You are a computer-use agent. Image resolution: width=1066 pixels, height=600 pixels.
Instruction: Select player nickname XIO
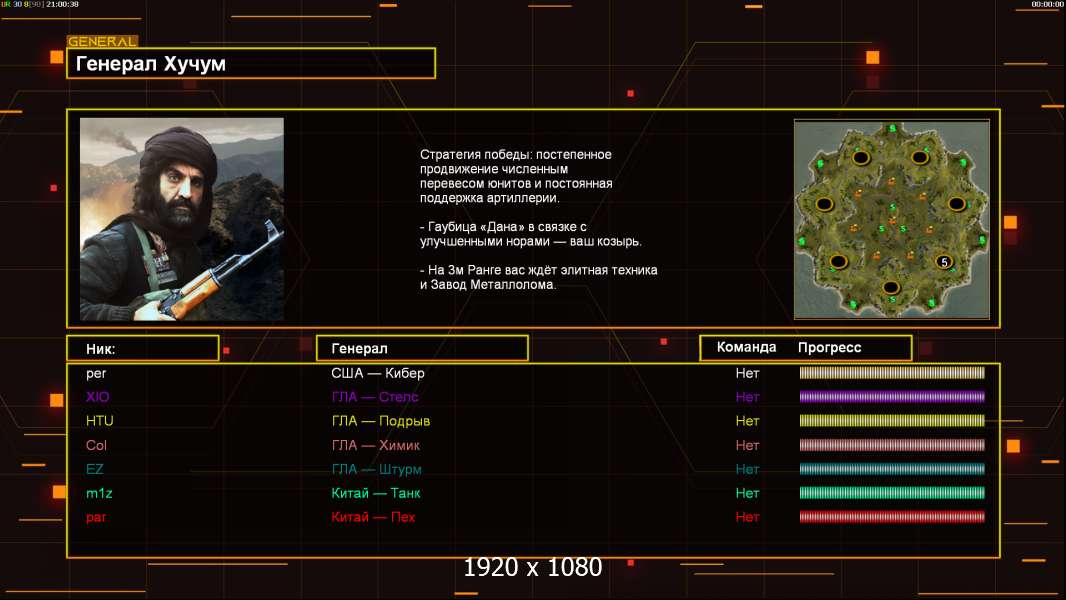click(x=98, y=397)
